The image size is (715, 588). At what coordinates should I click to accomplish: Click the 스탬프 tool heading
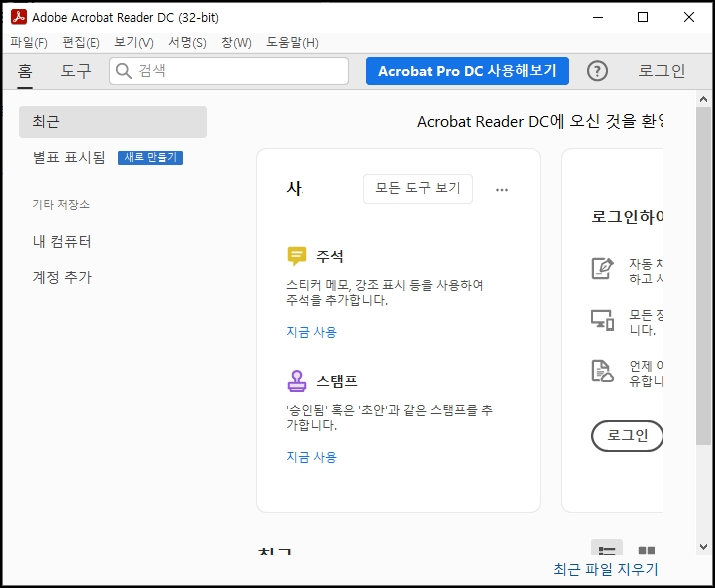coord(337,381)
